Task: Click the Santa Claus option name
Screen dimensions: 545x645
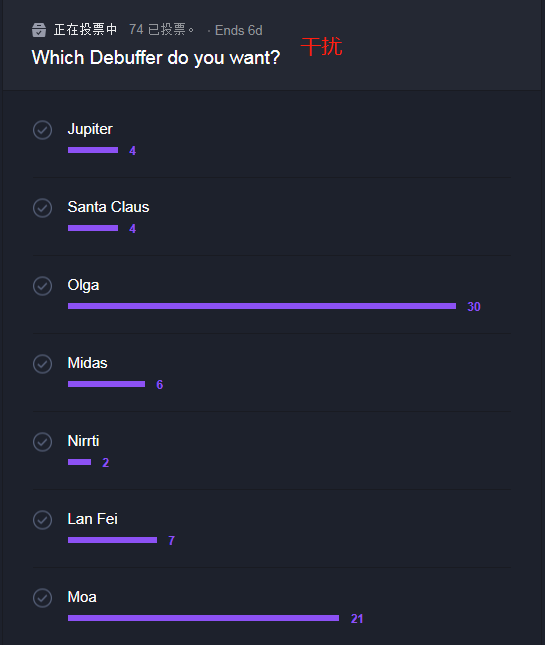Action: (x=108, y=207)
